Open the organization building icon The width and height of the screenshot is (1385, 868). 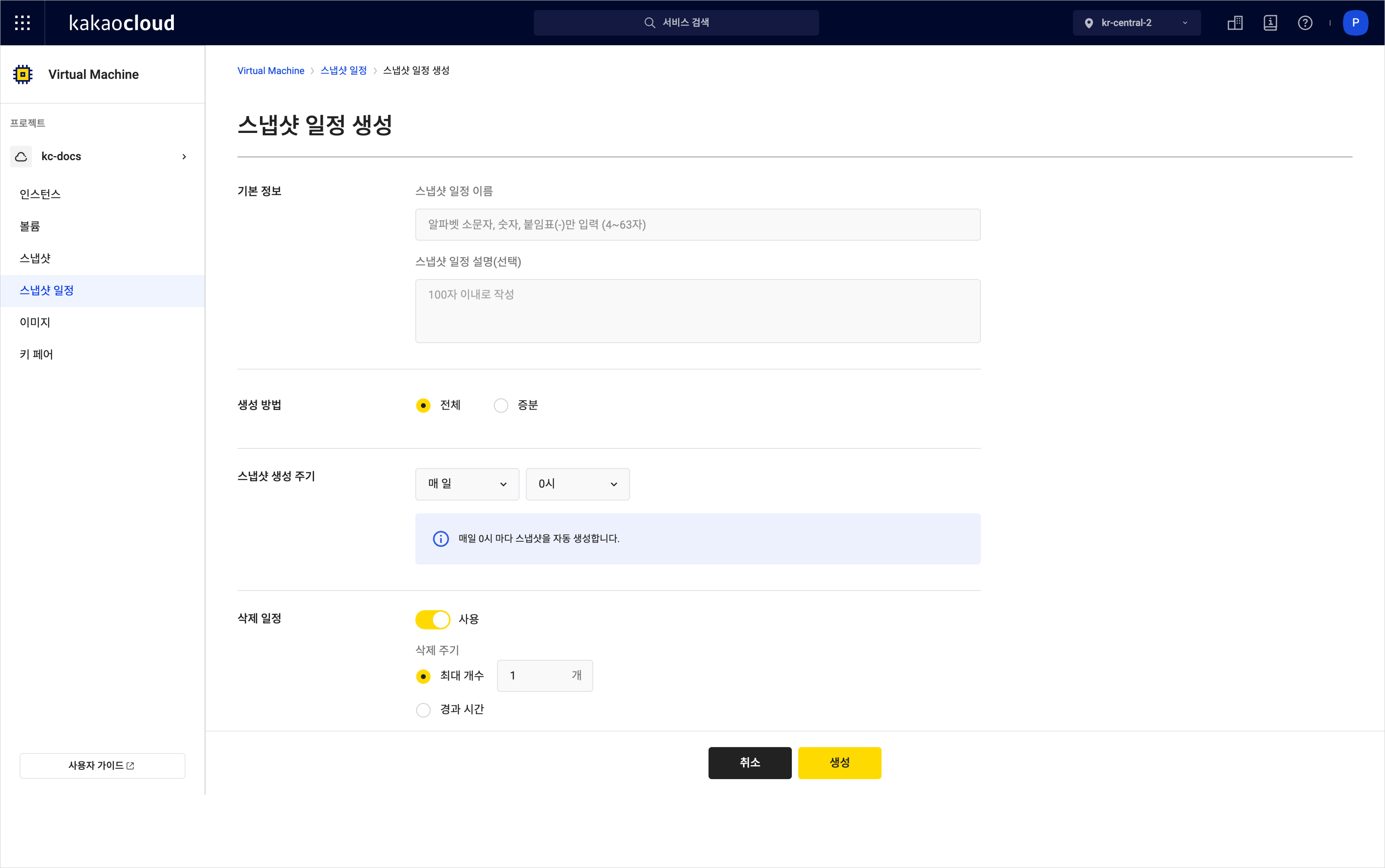[x=1235, y=23]
